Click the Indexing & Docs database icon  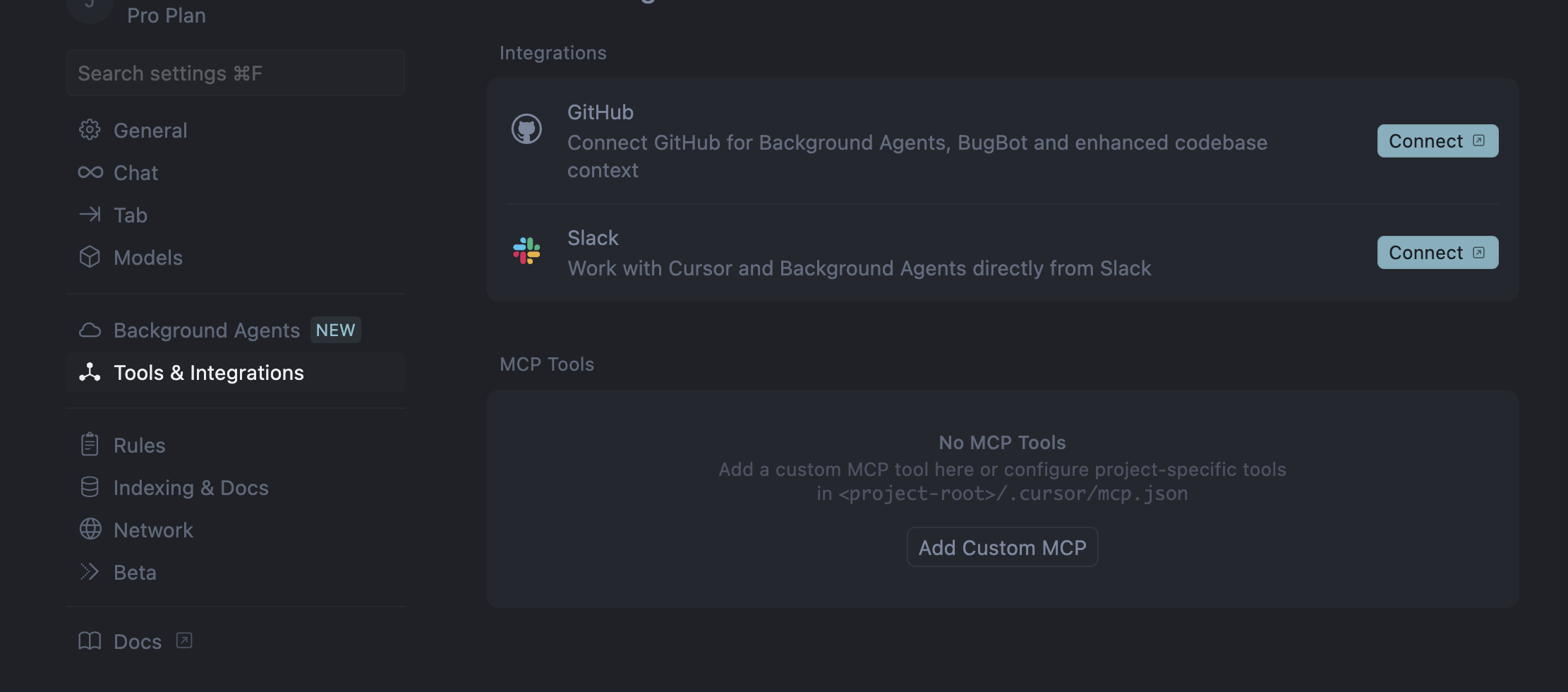pyautogui.click(x=90, y=487)
